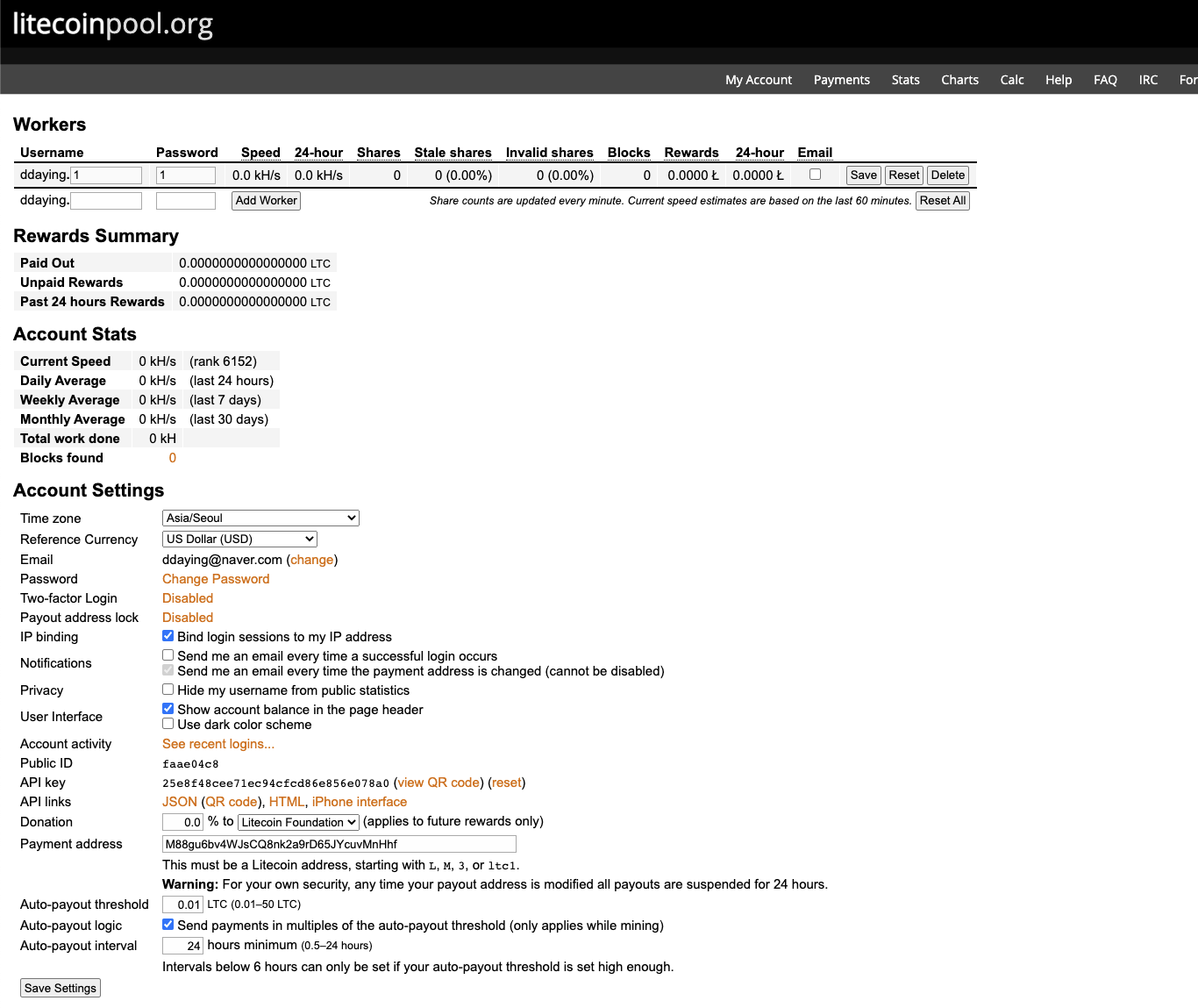Viewport: 1198px width, 1008px height.
Task: Focus the Auto-payout threshold field
Action: pos(183,904)
